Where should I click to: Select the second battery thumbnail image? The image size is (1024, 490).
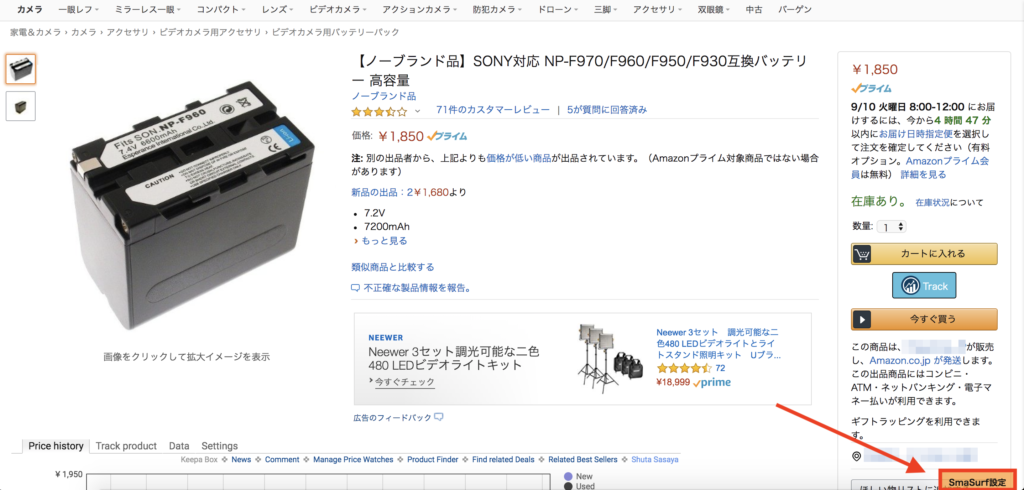(x=21, y=106)
